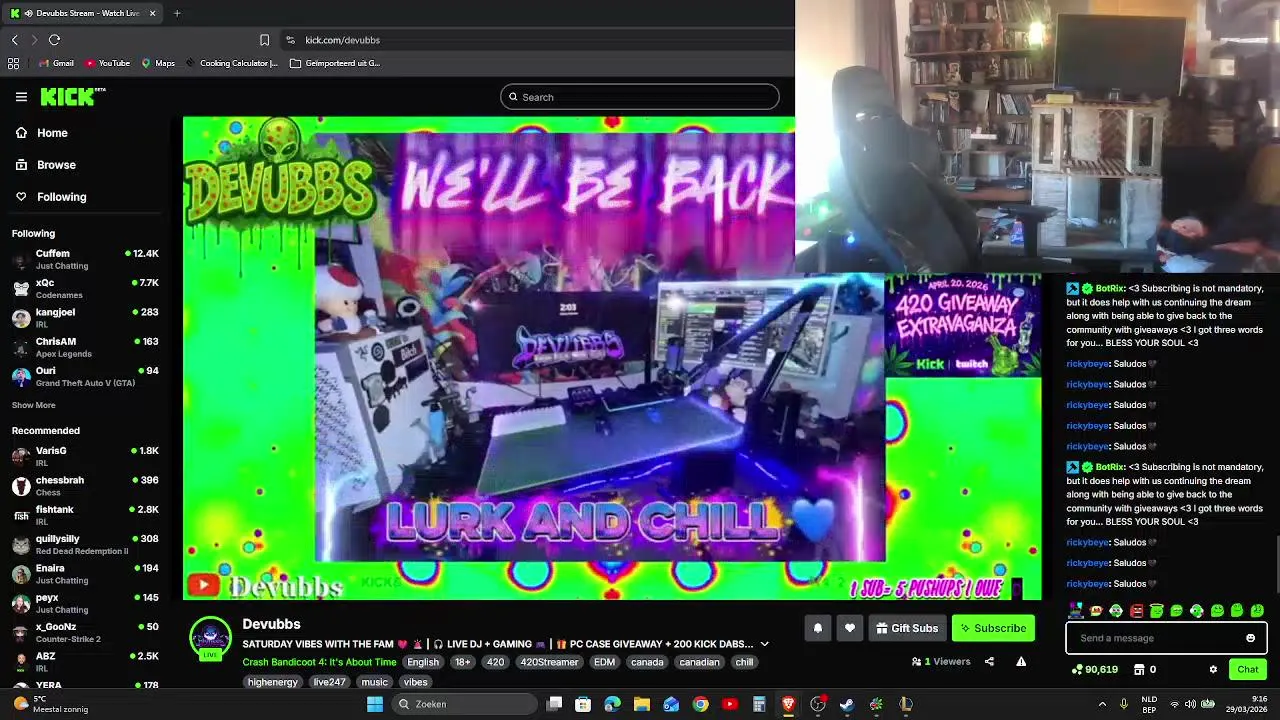Open the Gmail bookmark

[56, 63]
